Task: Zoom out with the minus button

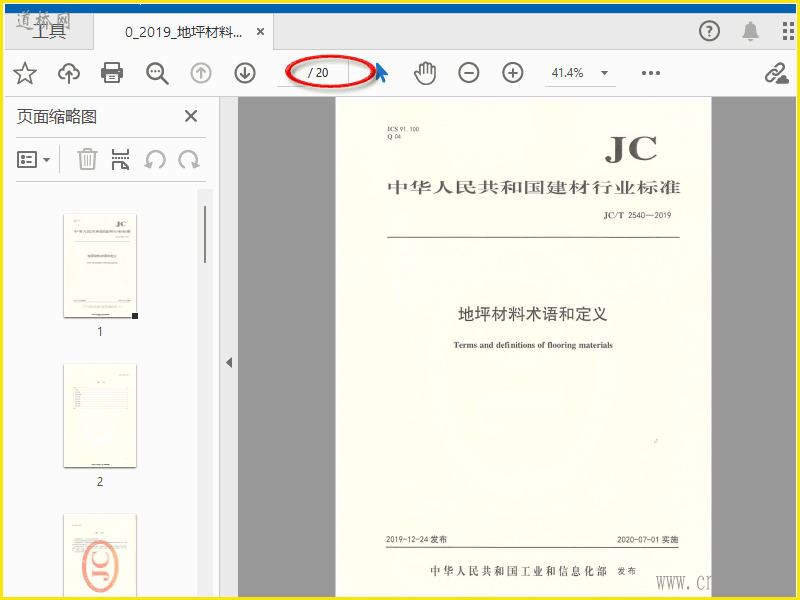Action: click(468, 73)
